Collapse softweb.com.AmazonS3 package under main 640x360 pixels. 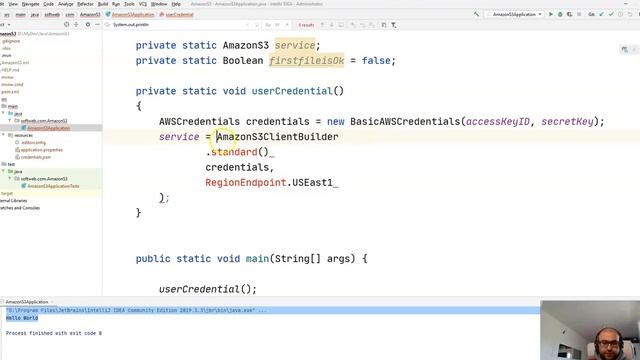click(x=10, y=120)
